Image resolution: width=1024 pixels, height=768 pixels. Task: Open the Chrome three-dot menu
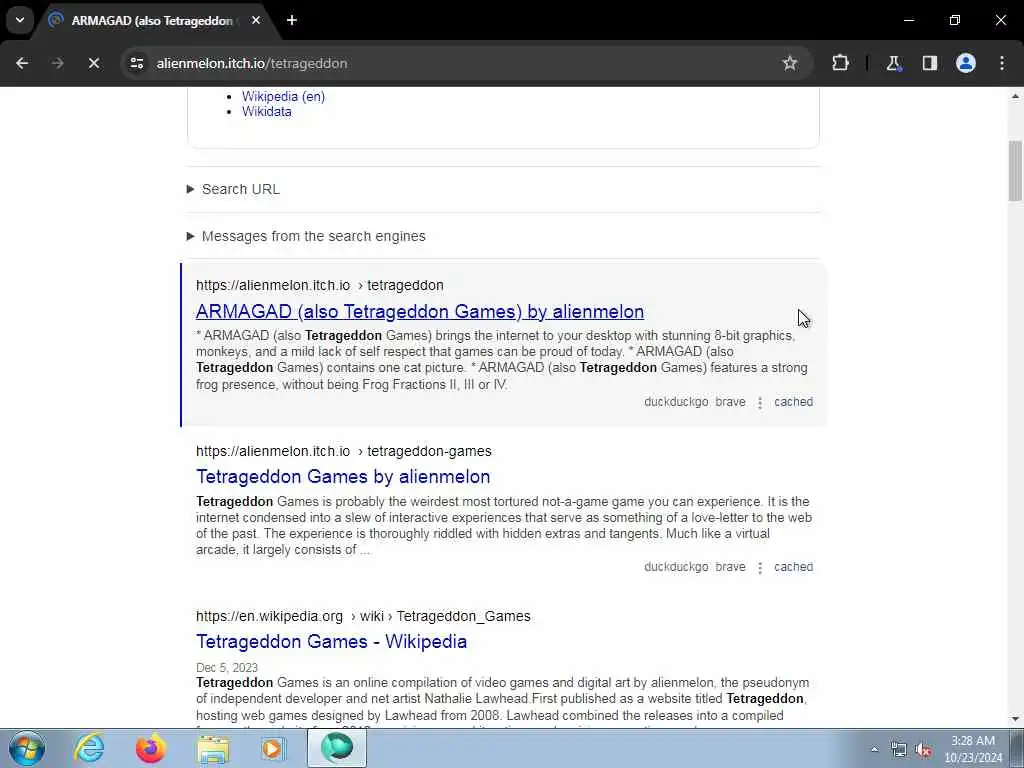pyautogui.click(x=1002, y=63)
